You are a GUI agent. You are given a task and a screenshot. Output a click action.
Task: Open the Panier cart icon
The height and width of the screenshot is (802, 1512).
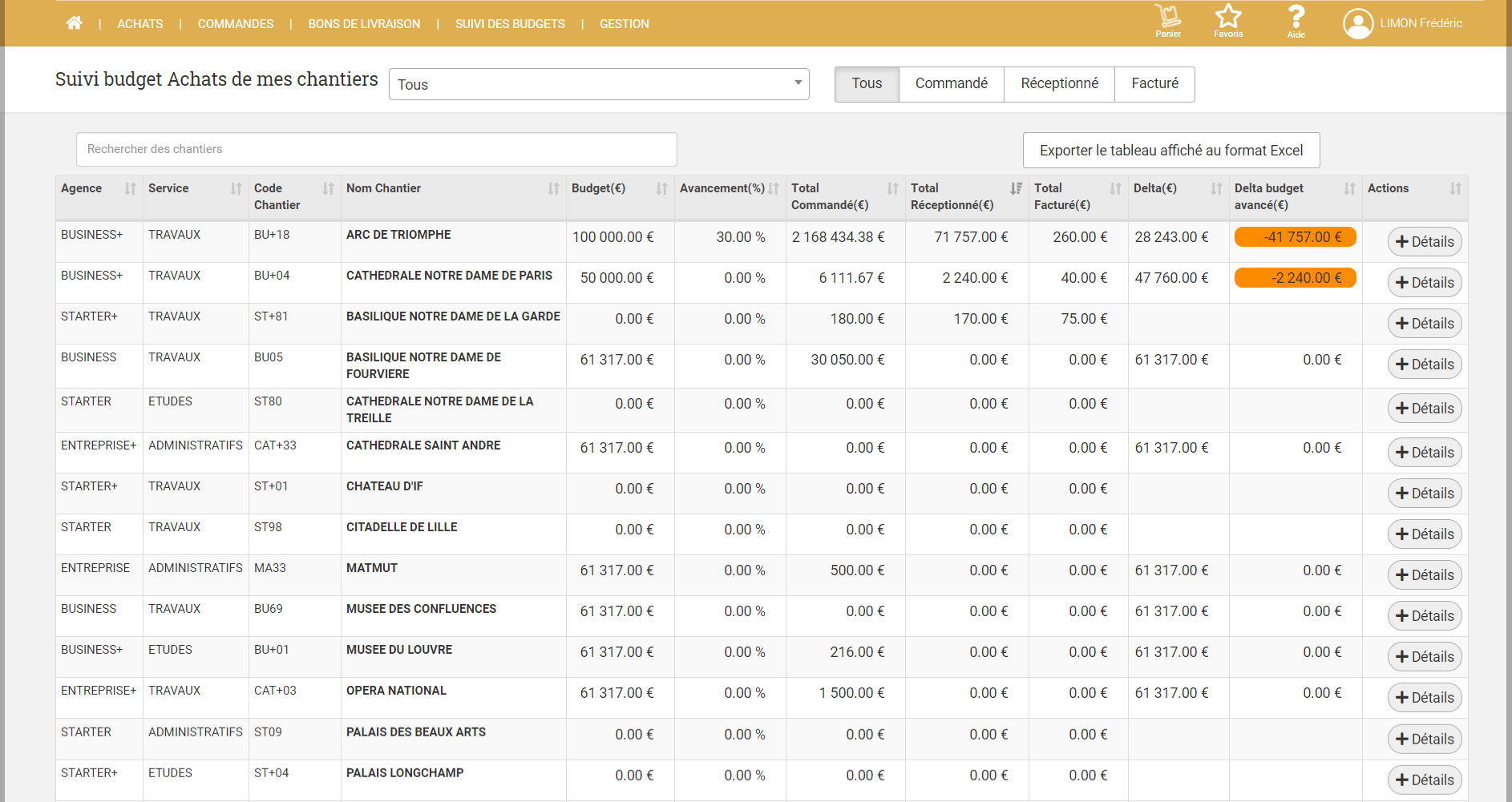pos(1168,20)
